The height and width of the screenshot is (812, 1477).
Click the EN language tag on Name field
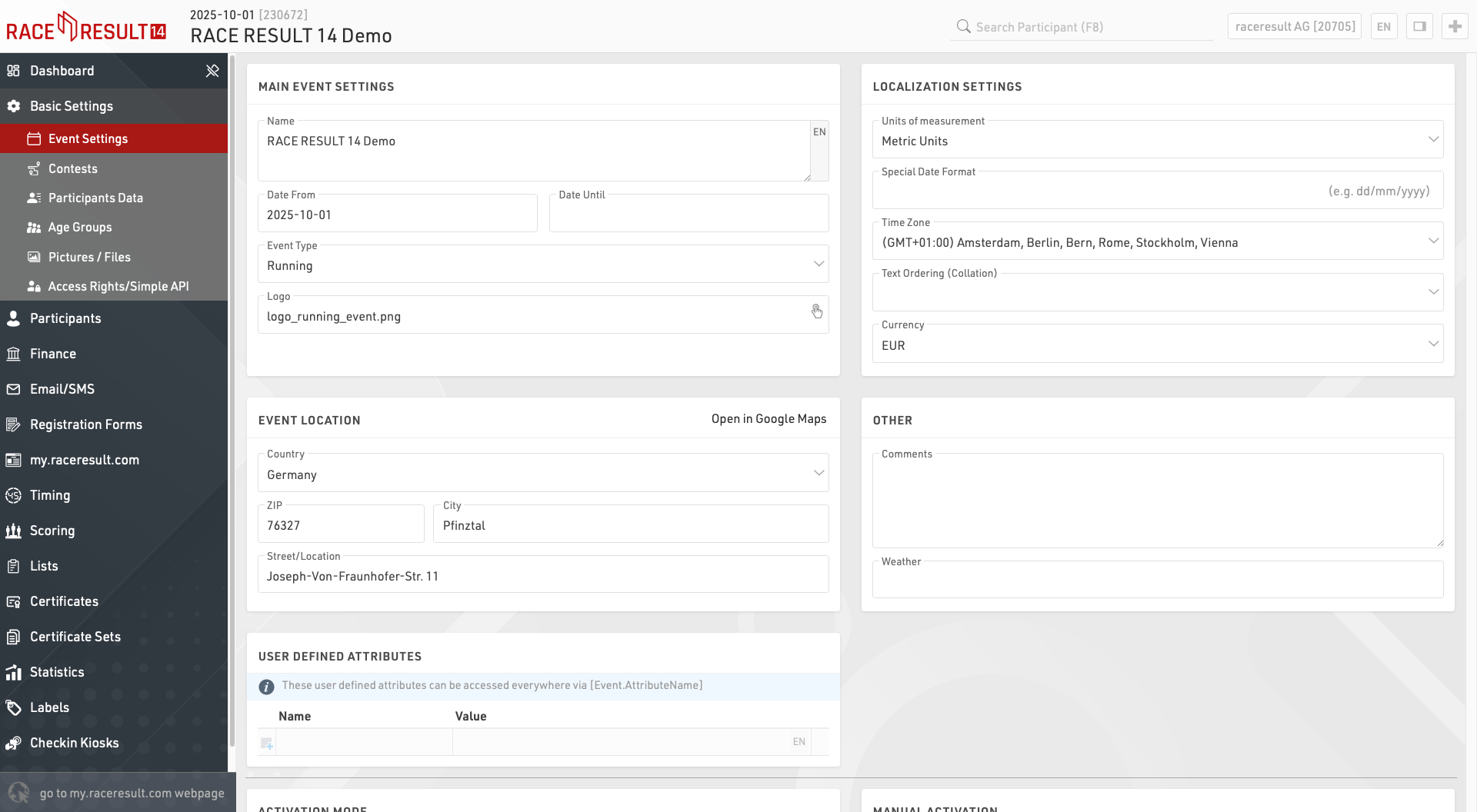pos(819,132)
